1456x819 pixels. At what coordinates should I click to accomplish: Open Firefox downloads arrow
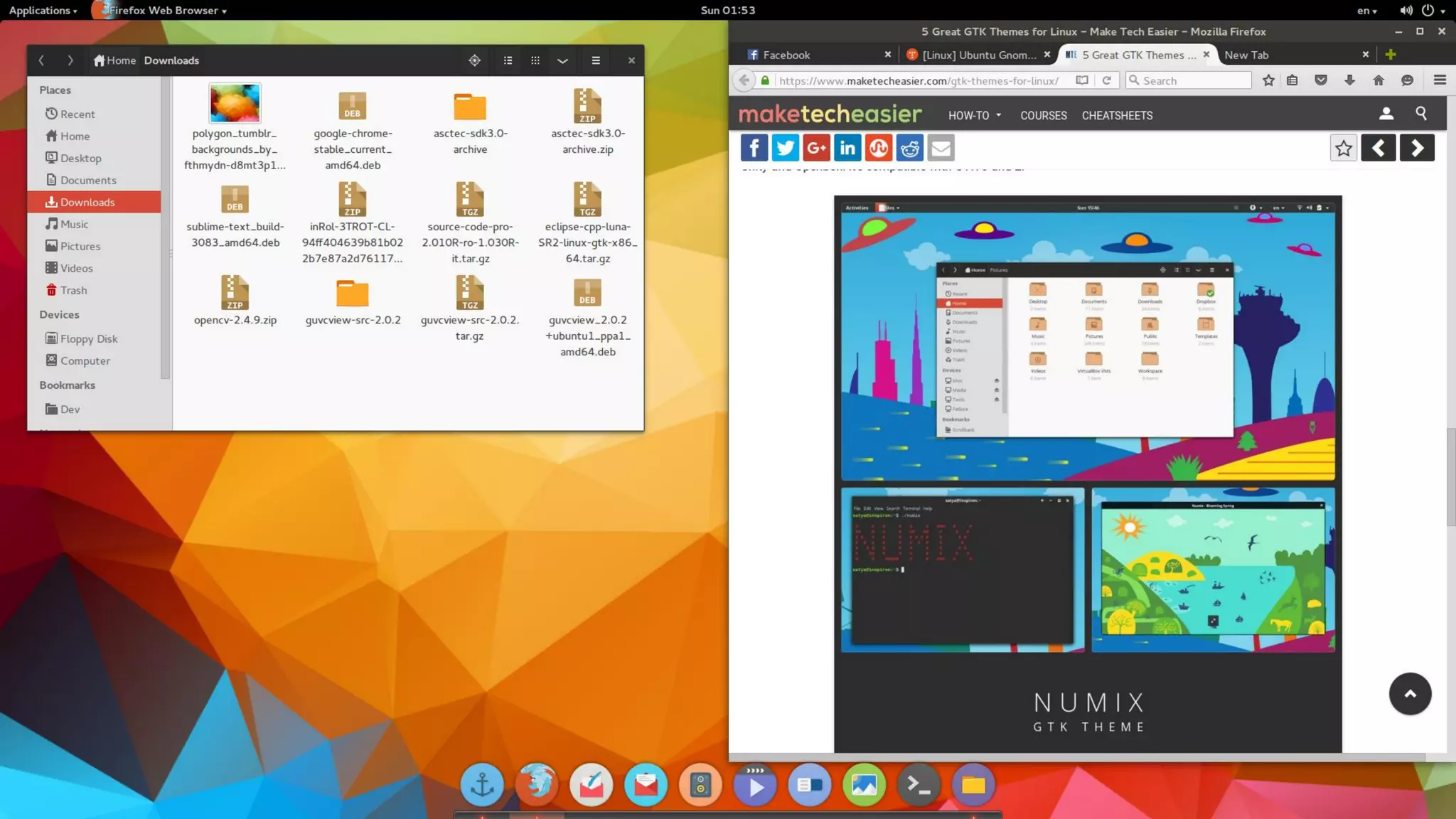[1349, 80]
